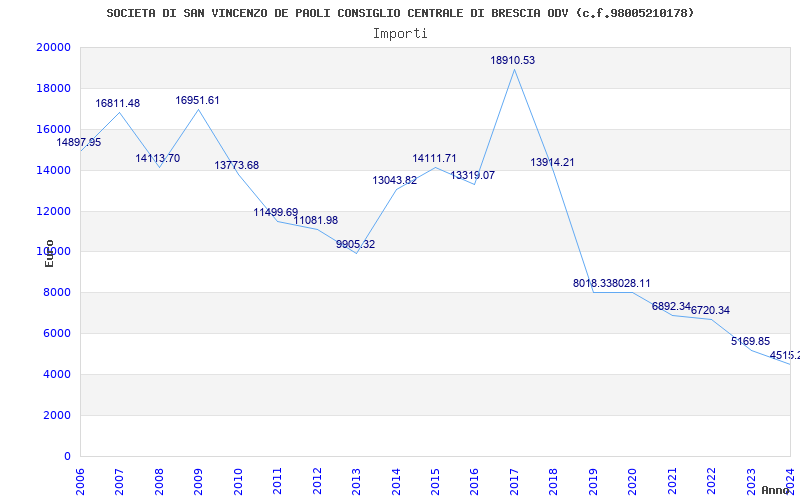Click the x-axis year 2023
This screenshot has height=500, width=800.
(751, 481)
